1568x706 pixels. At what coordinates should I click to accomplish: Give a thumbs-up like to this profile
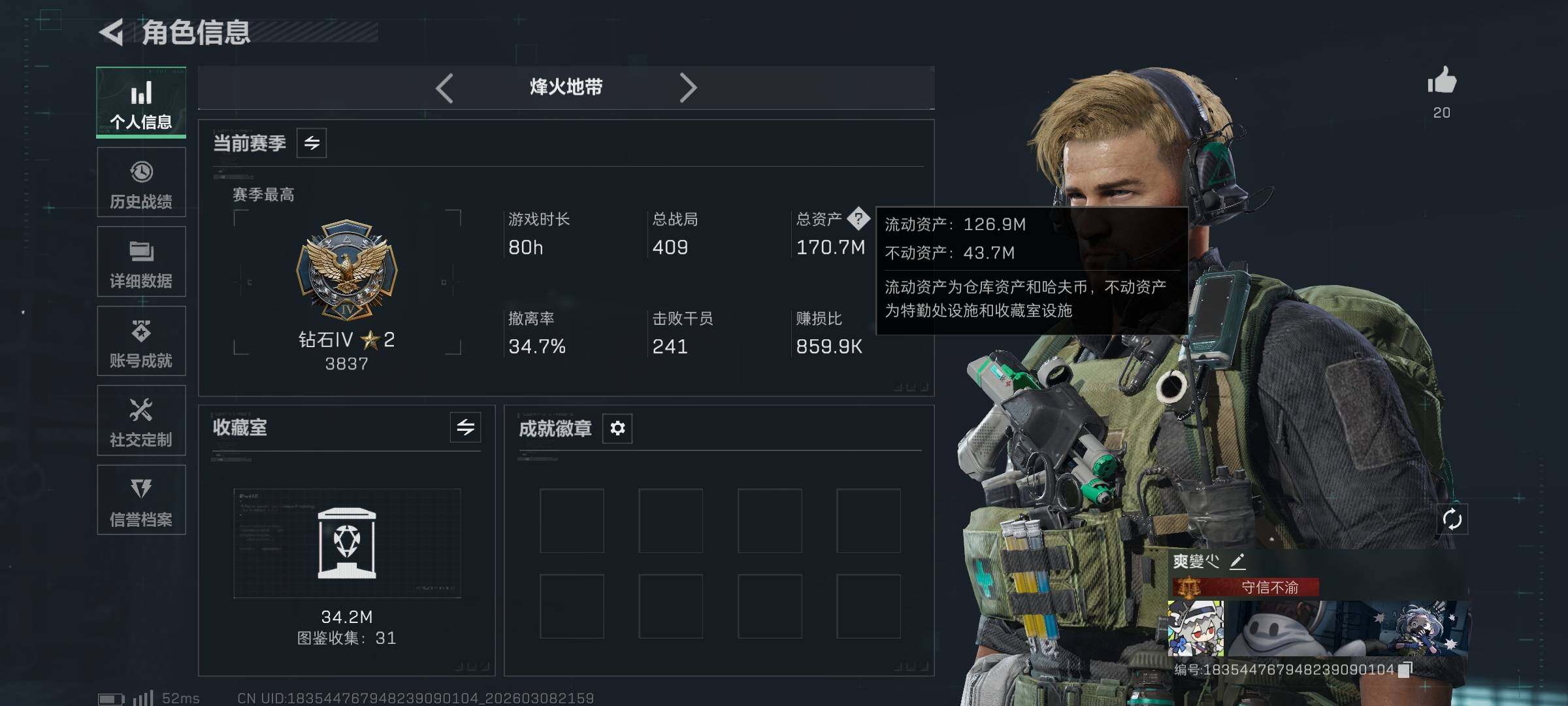point(1442,80)
